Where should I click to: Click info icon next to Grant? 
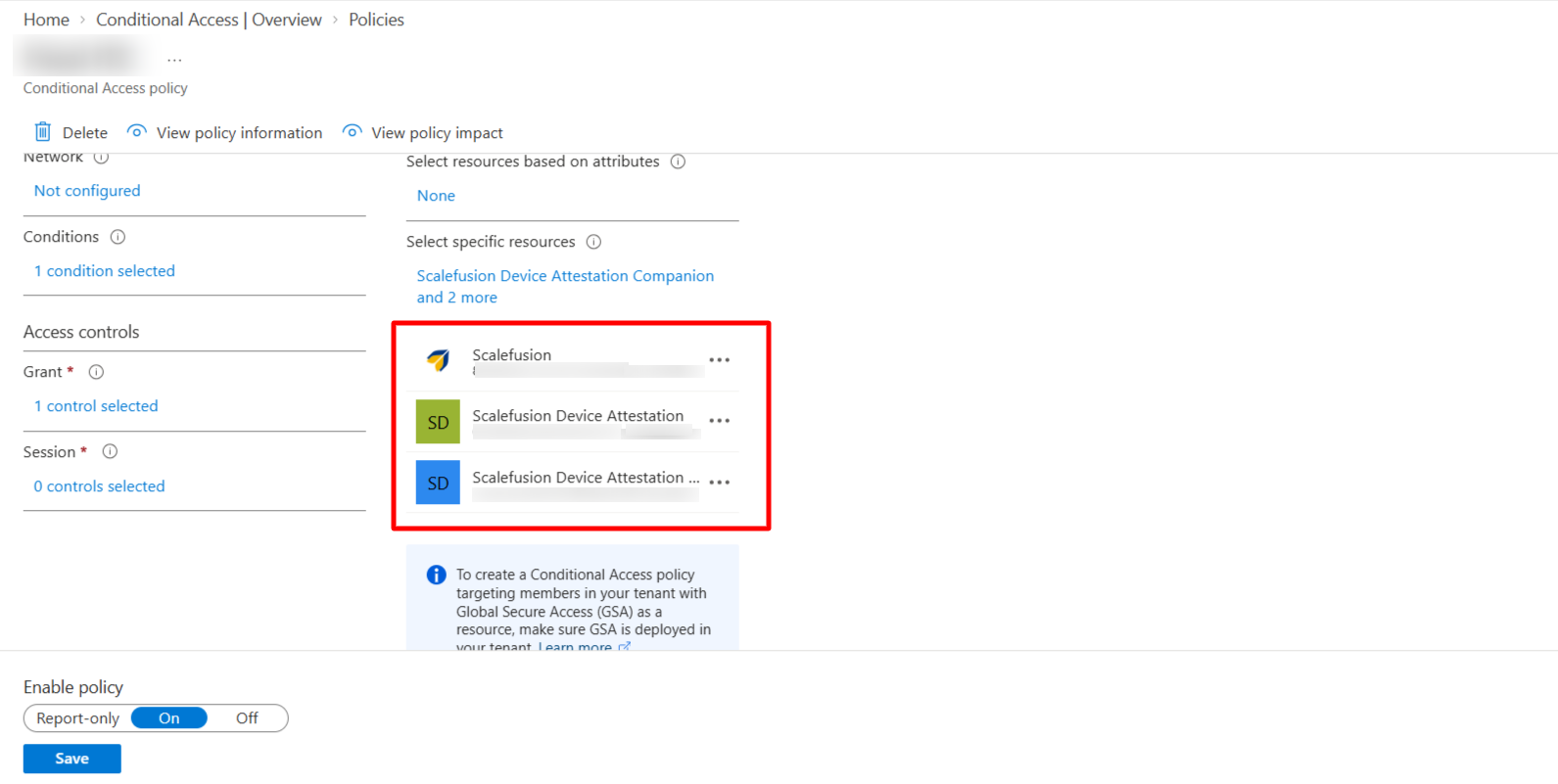(96, 372)
